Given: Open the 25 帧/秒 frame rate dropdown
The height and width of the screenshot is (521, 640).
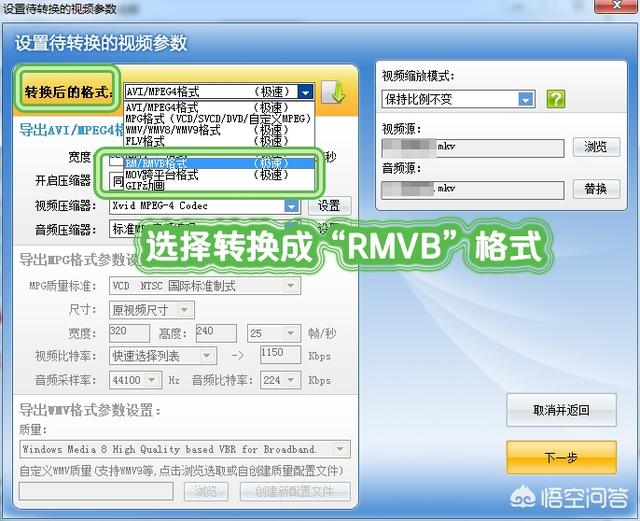Looking at the screenshot, I should (x=274, y=333).
